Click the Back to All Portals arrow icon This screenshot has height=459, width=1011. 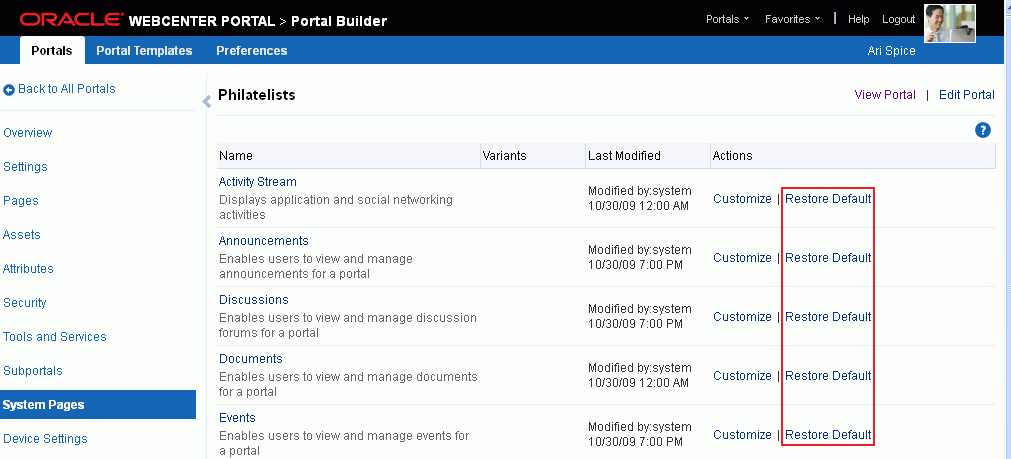pyautogui.click(x=9, y=90)
